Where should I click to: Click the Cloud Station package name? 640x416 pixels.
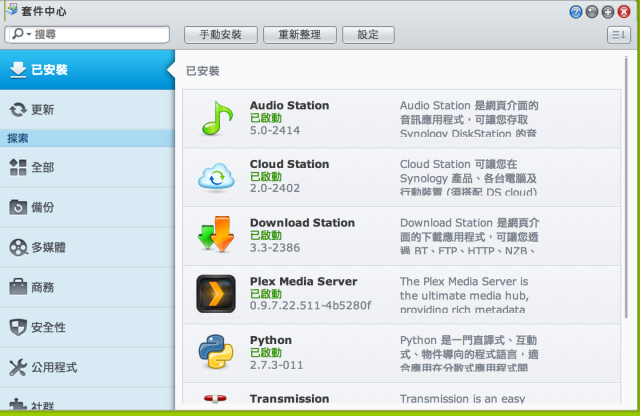289,164
